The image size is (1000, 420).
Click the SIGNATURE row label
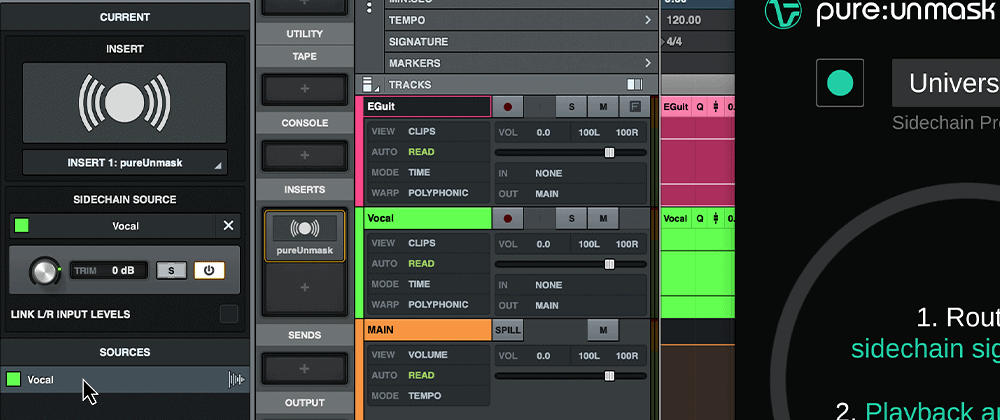tap(418, 41)
